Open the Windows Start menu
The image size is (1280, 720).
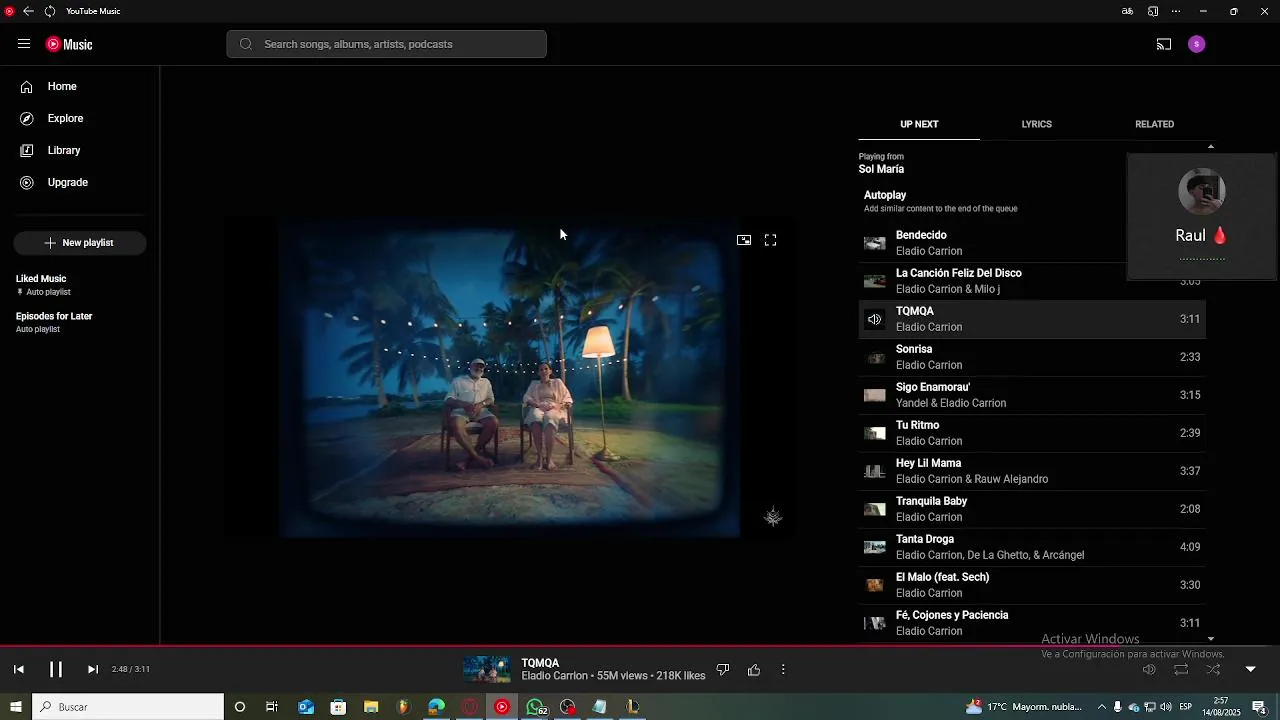coord(16,707)
